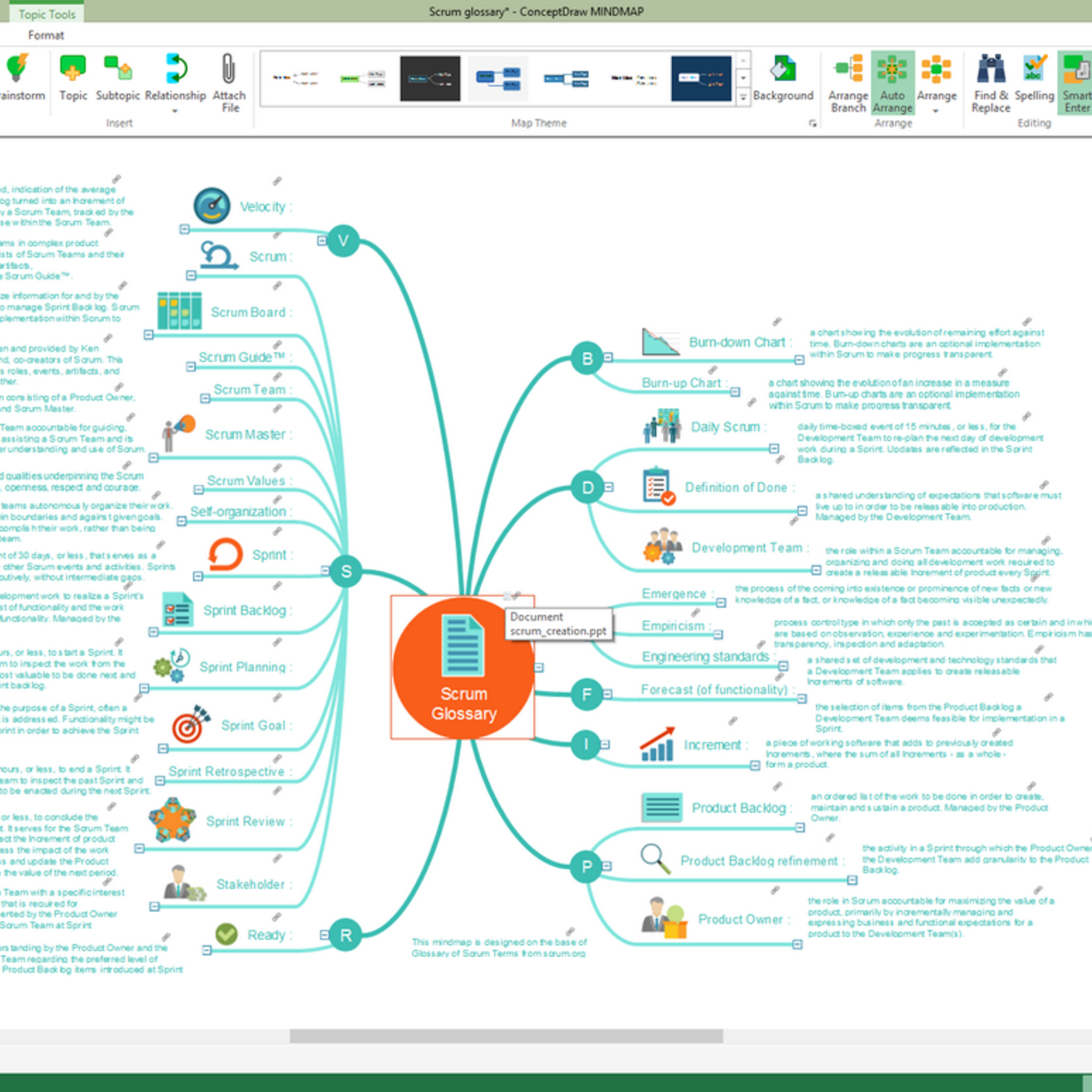
Task: Select the Increment bar chart icon
Action: pos(657,744)
